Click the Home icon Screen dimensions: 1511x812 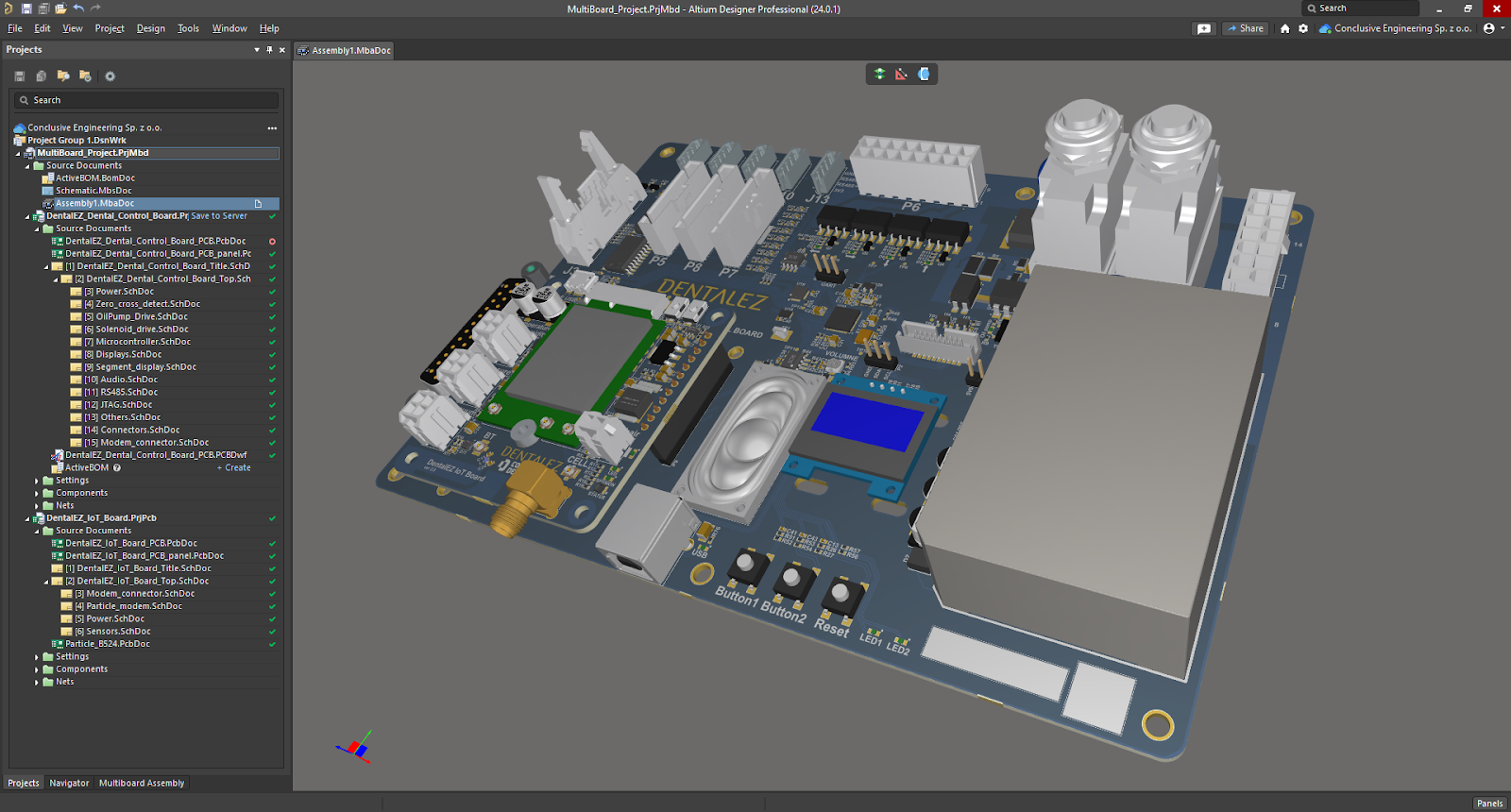point(1284,28)
